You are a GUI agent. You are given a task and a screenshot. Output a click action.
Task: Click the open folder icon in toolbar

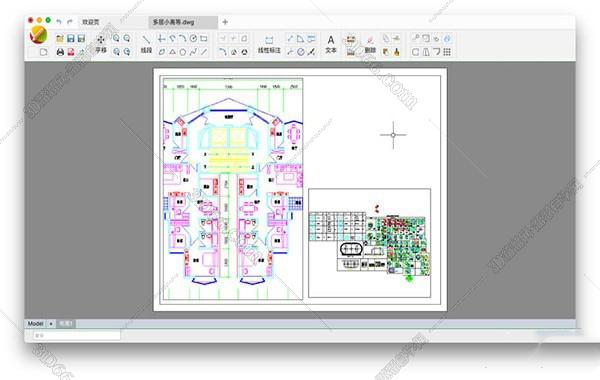click(x=60, y=38)
